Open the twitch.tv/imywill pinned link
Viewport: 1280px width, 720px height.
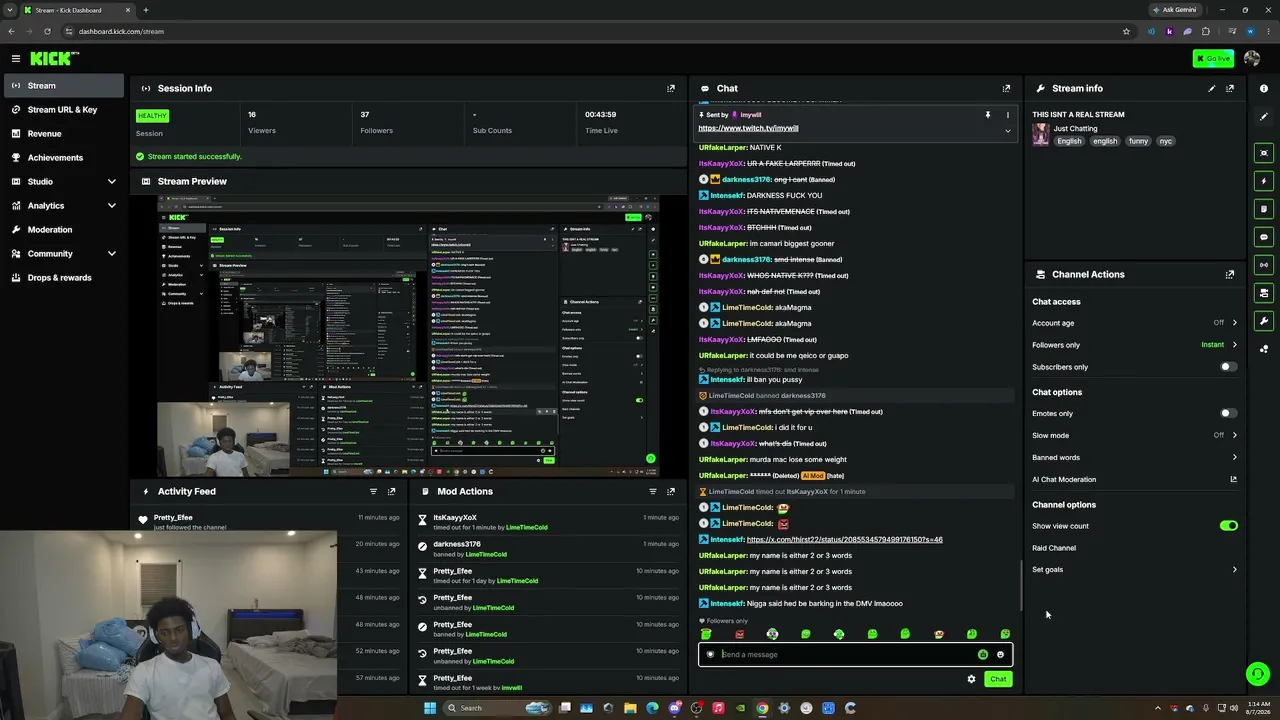point(748,128)
